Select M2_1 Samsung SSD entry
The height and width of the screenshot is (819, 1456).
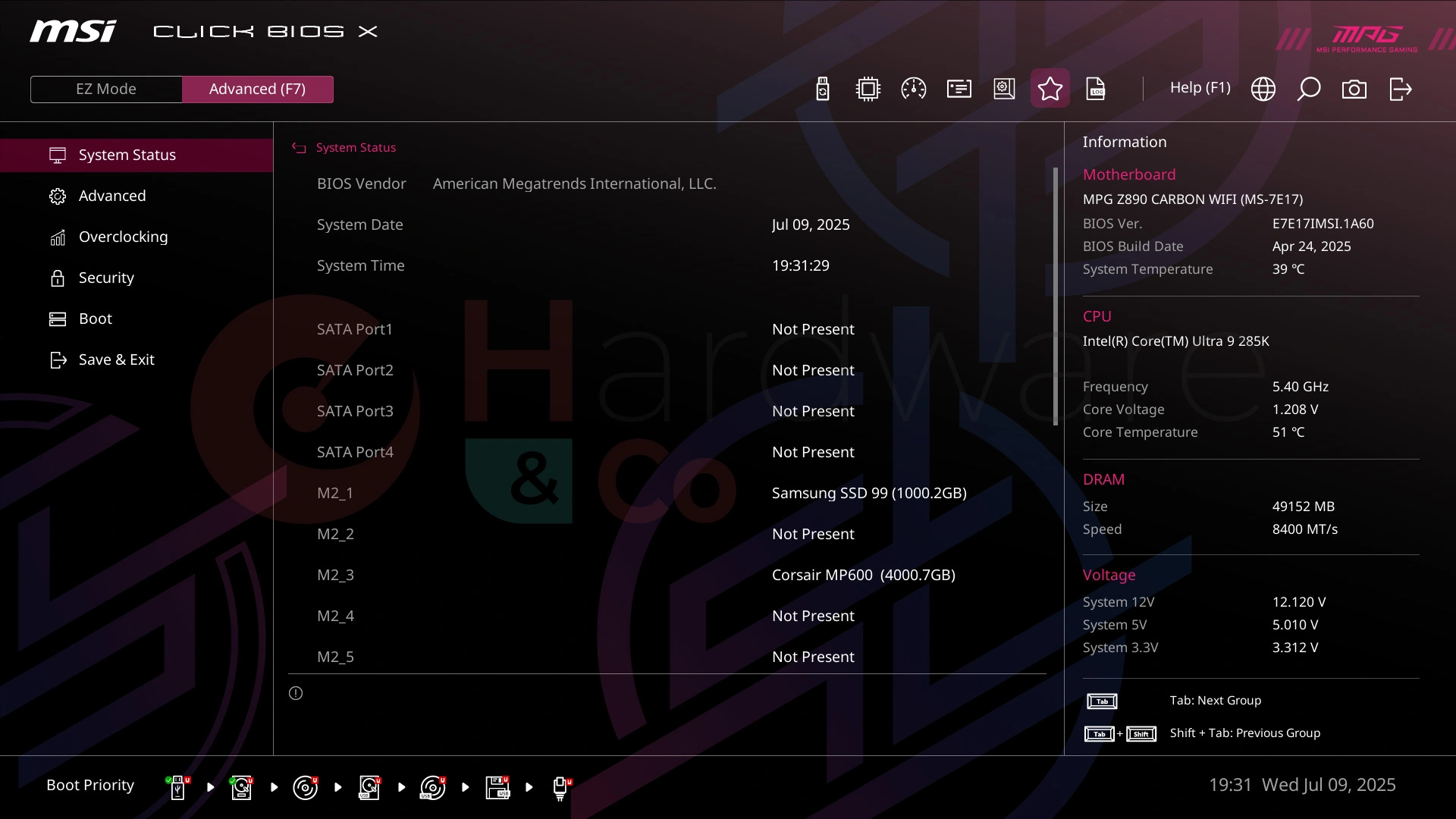(x=667, y=493)
